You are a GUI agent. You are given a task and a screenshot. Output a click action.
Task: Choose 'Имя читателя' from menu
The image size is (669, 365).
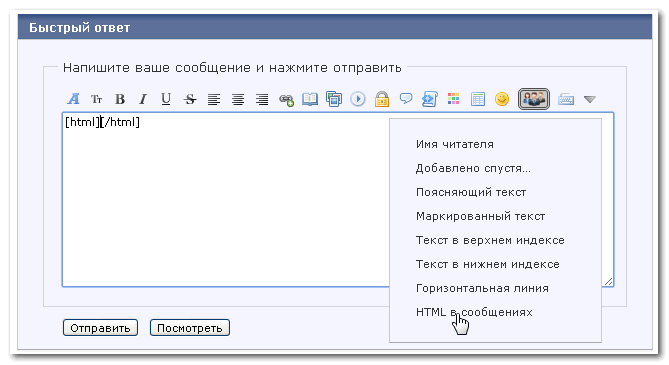(x=455, y=144)
